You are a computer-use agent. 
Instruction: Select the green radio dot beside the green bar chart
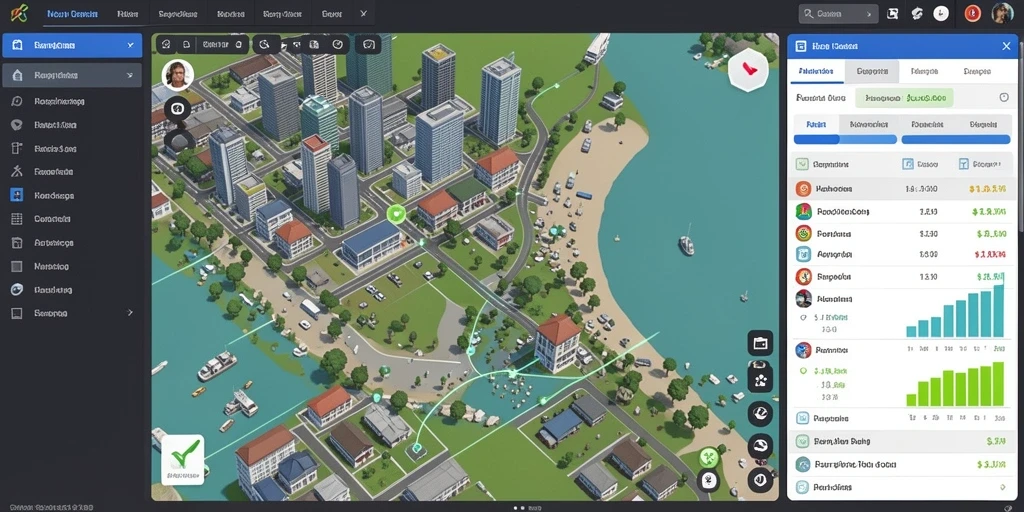[x=803, y=371]
